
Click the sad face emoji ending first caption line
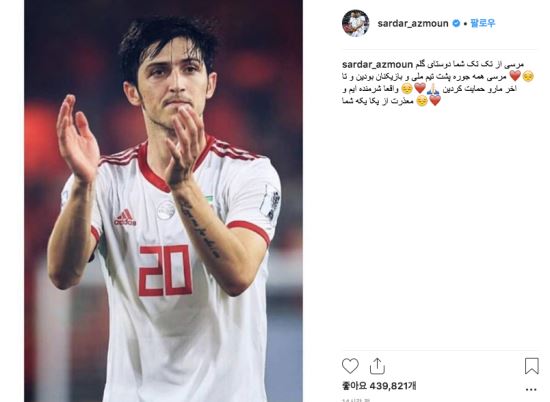(x=528, y=76)
